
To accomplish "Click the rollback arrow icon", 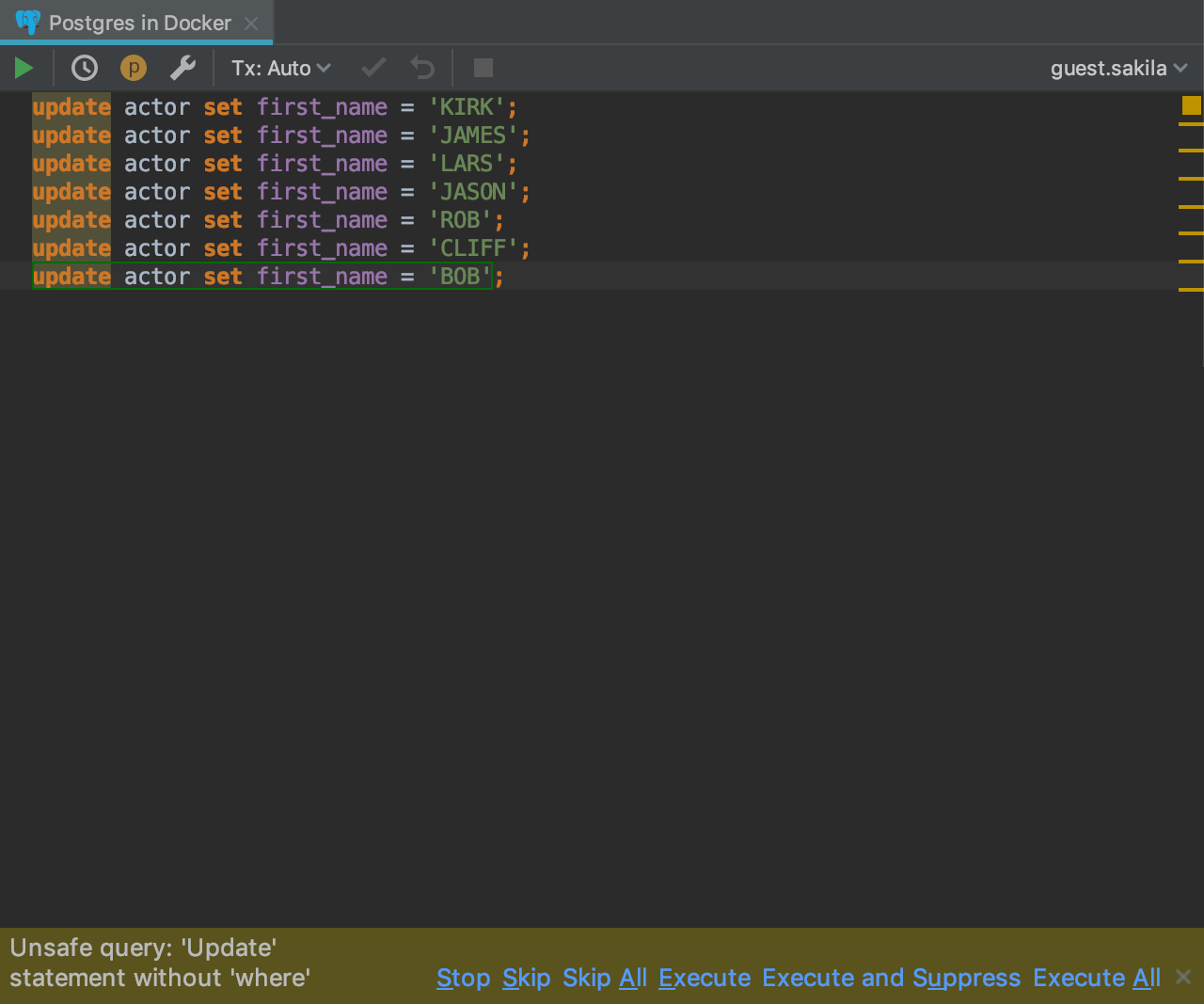I will pyautogui.click(x=422, y=68).
